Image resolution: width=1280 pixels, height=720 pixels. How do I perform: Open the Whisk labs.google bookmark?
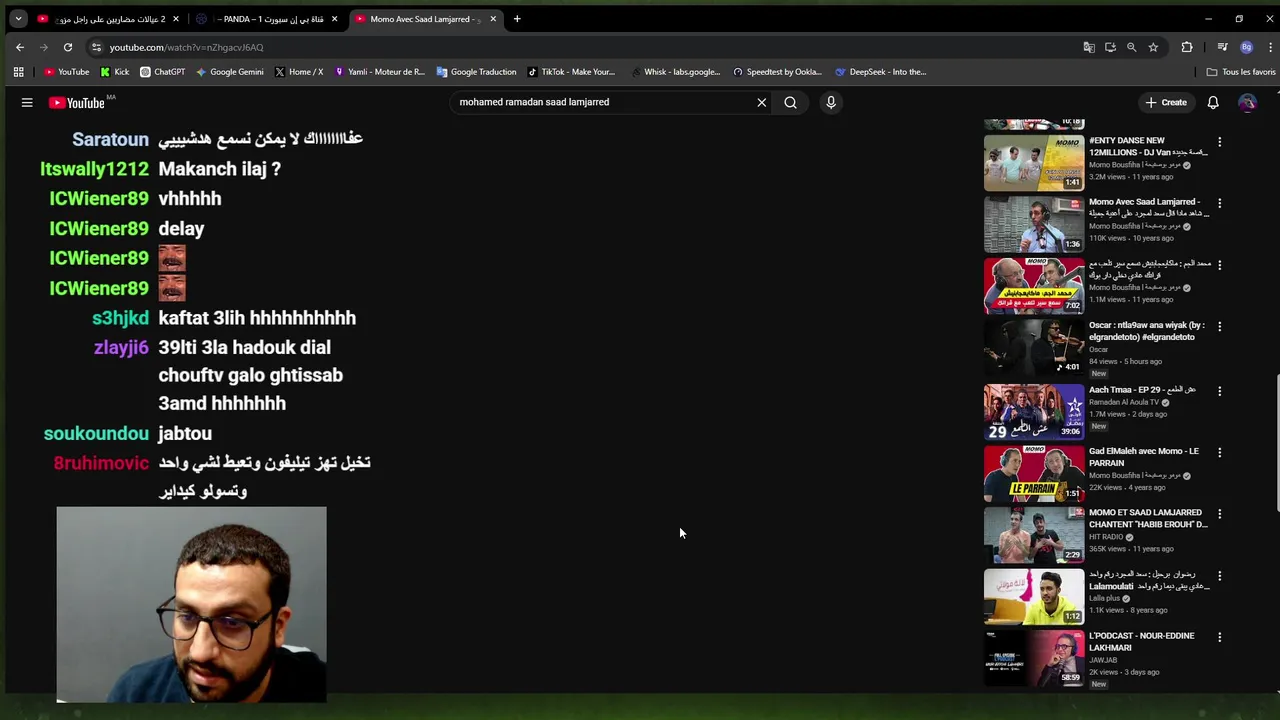tap(676, 72)
